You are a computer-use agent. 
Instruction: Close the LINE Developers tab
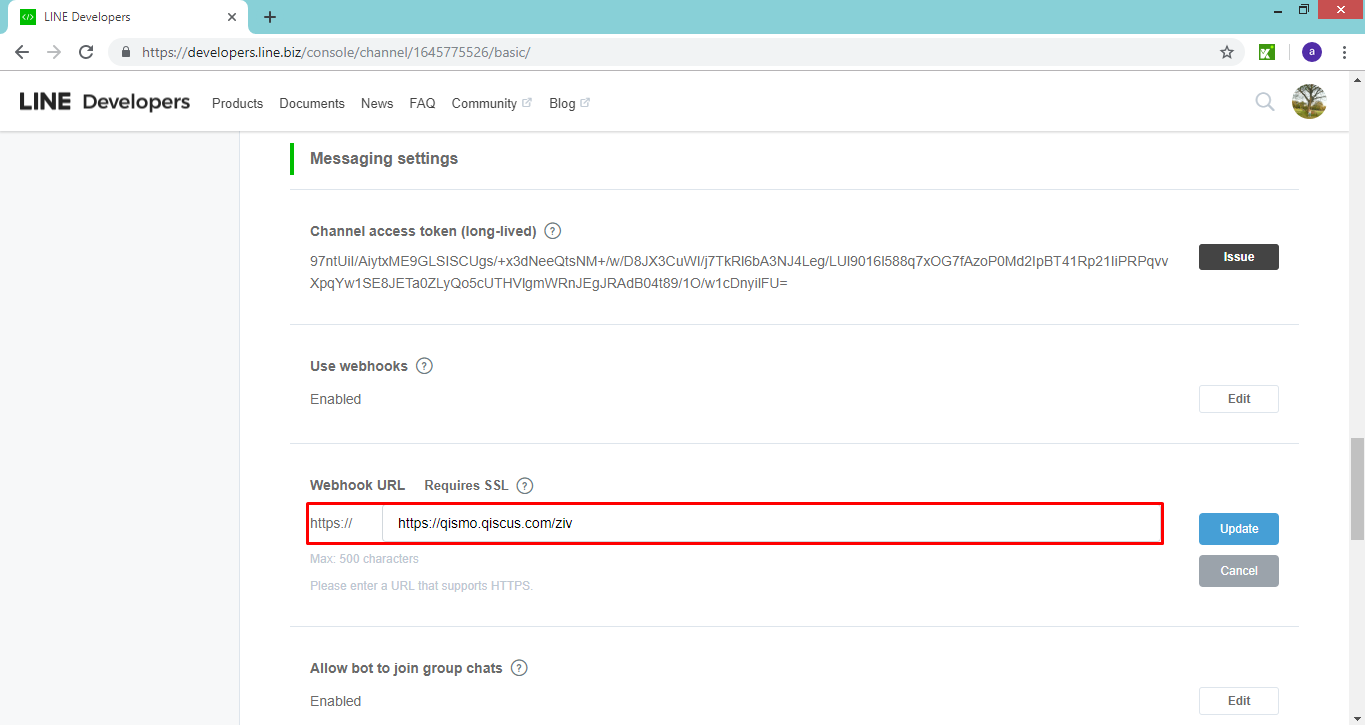click(232, 17)
